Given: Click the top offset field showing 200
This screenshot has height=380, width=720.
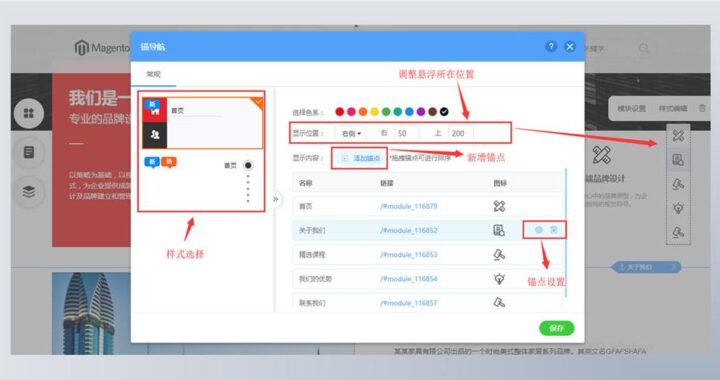Looking at the screenshot, I should (x=461, y=134).
